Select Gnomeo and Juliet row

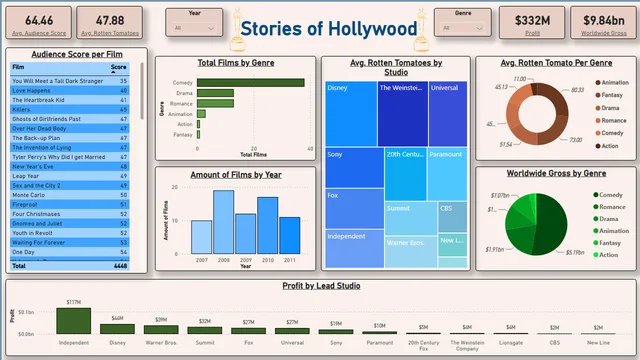click(69, 224)
